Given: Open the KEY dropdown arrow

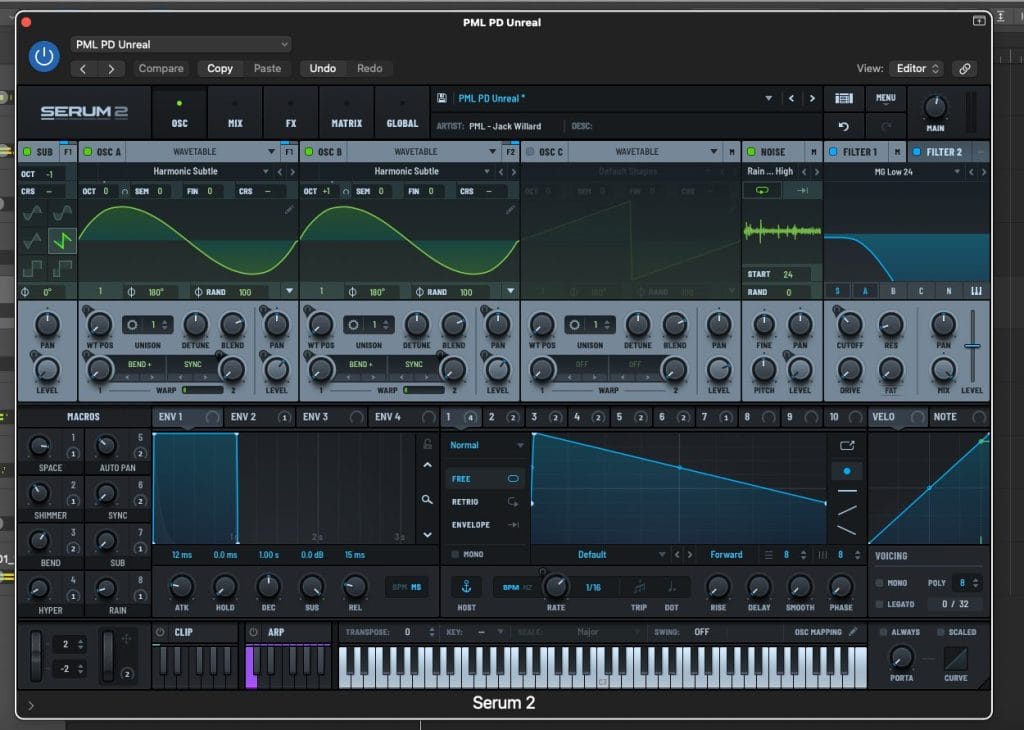Looking at the screenshot, I should [x=500, y=632].
